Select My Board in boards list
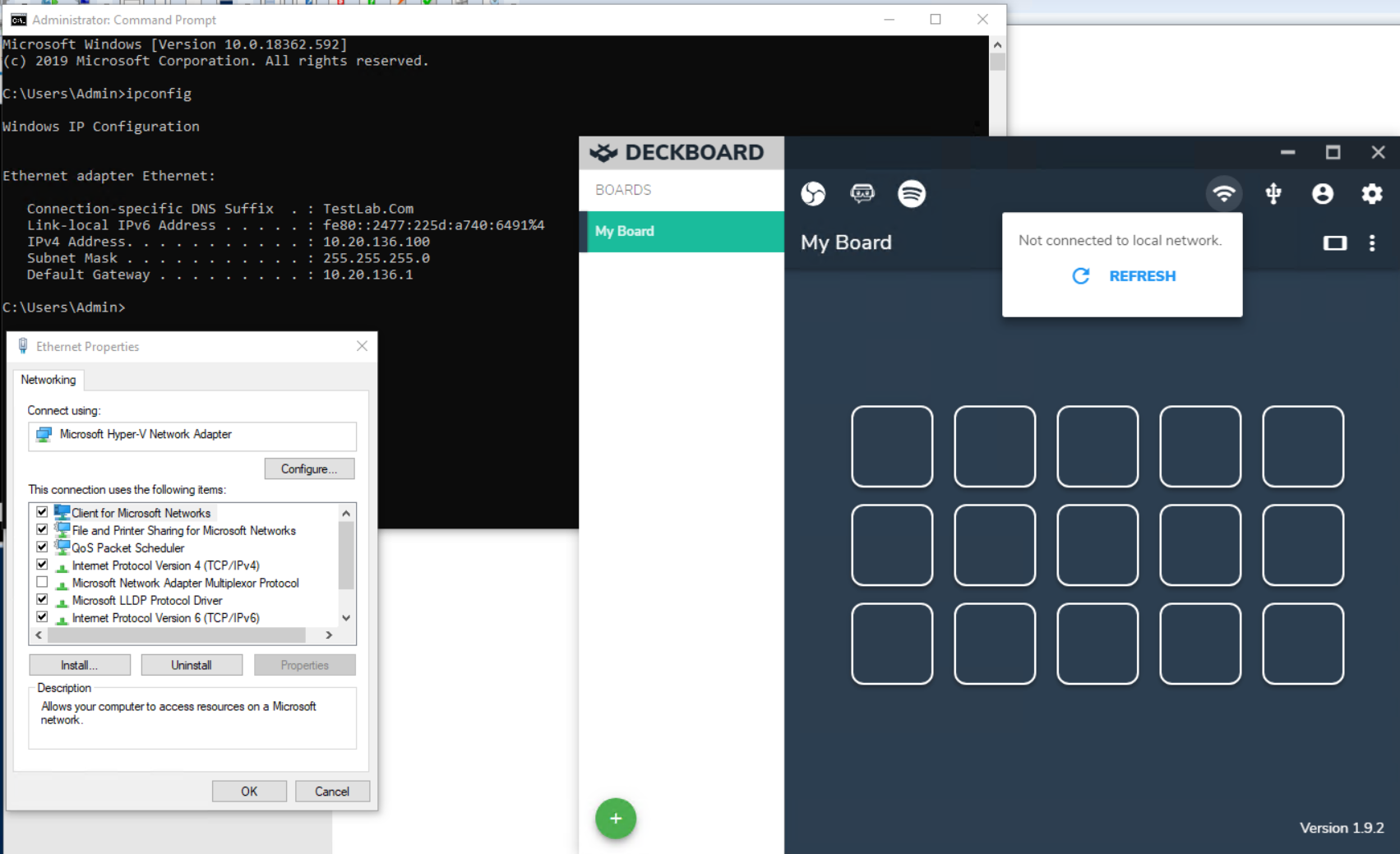1400x854 pixels. [682, 231]
